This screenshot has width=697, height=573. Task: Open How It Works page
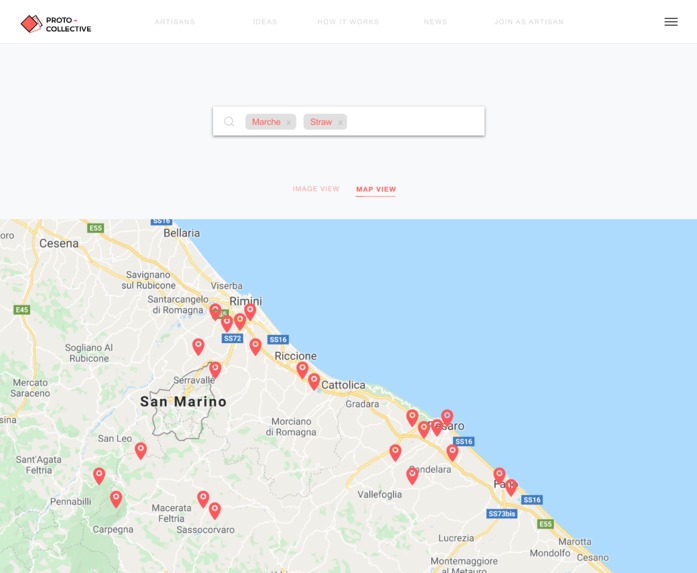point(348,22)
